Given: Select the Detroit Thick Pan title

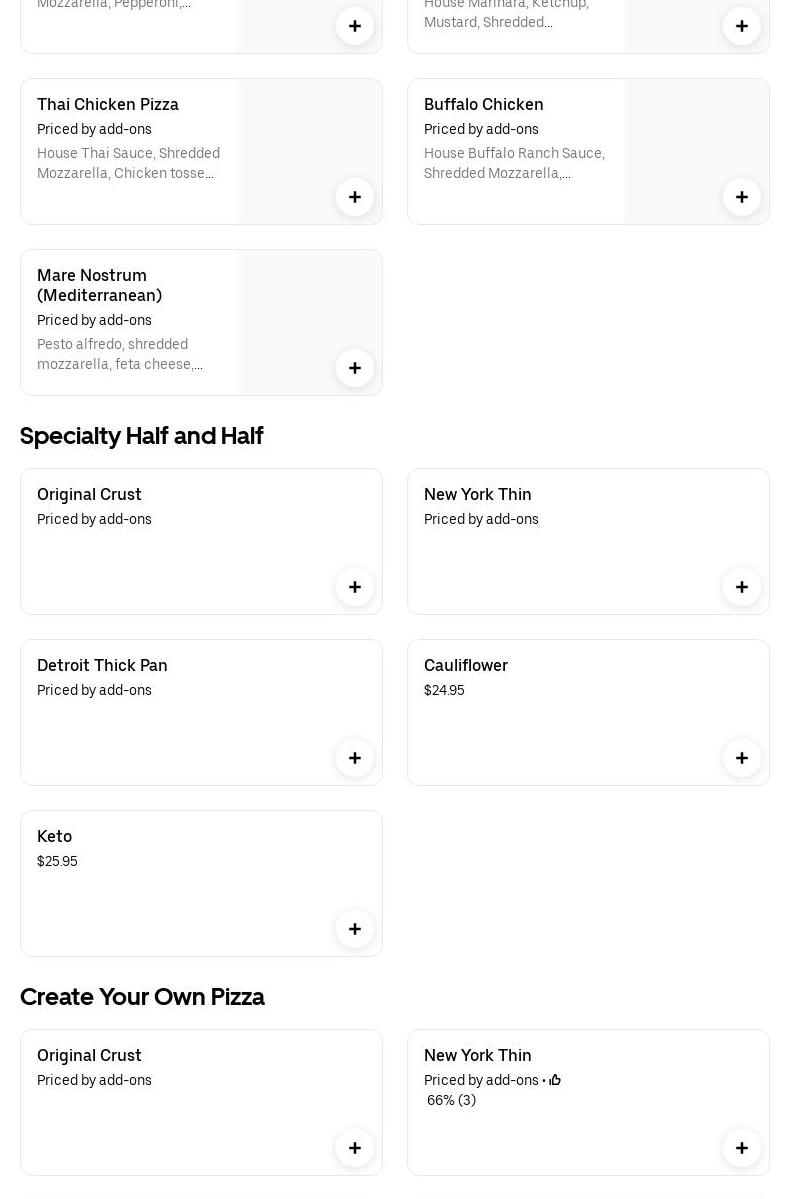Looking at the screenshot, I should click(102, 666).
